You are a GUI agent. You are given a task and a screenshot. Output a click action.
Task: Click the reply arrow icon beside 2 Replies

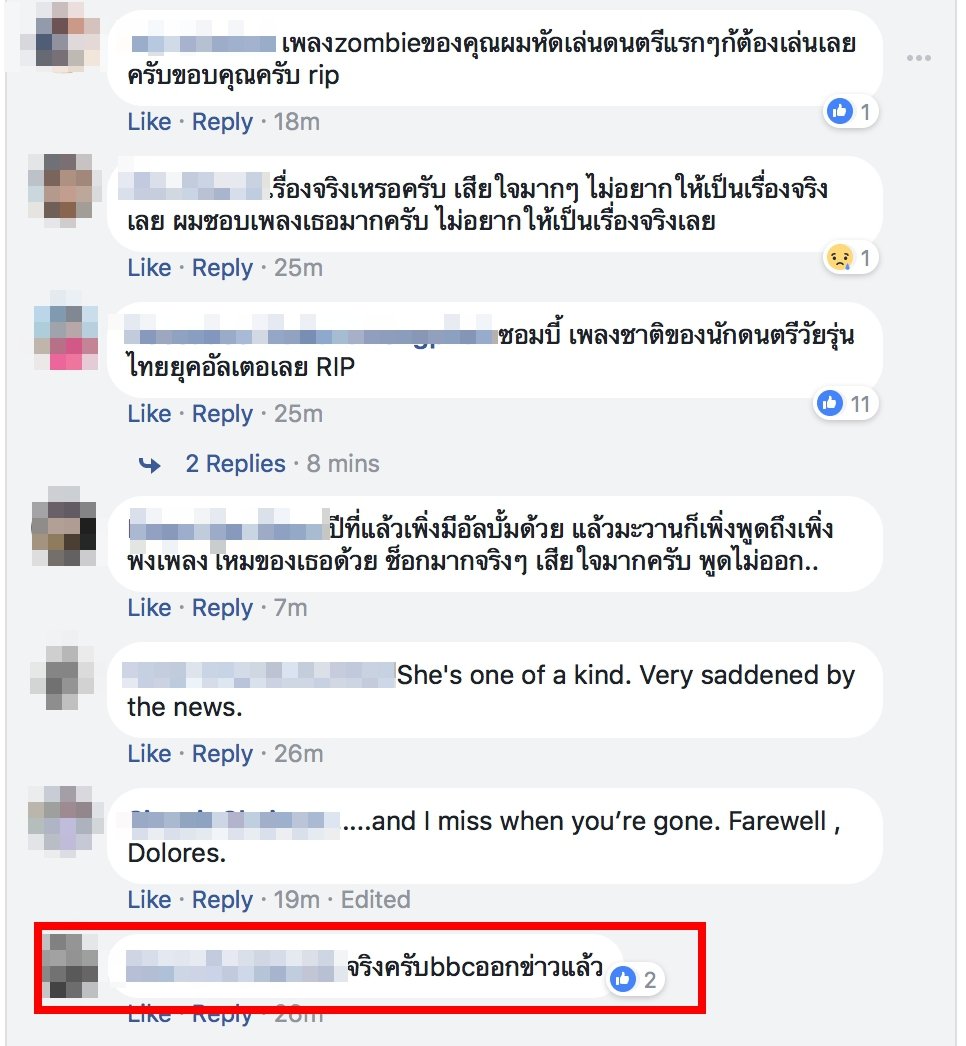(150, 464)
